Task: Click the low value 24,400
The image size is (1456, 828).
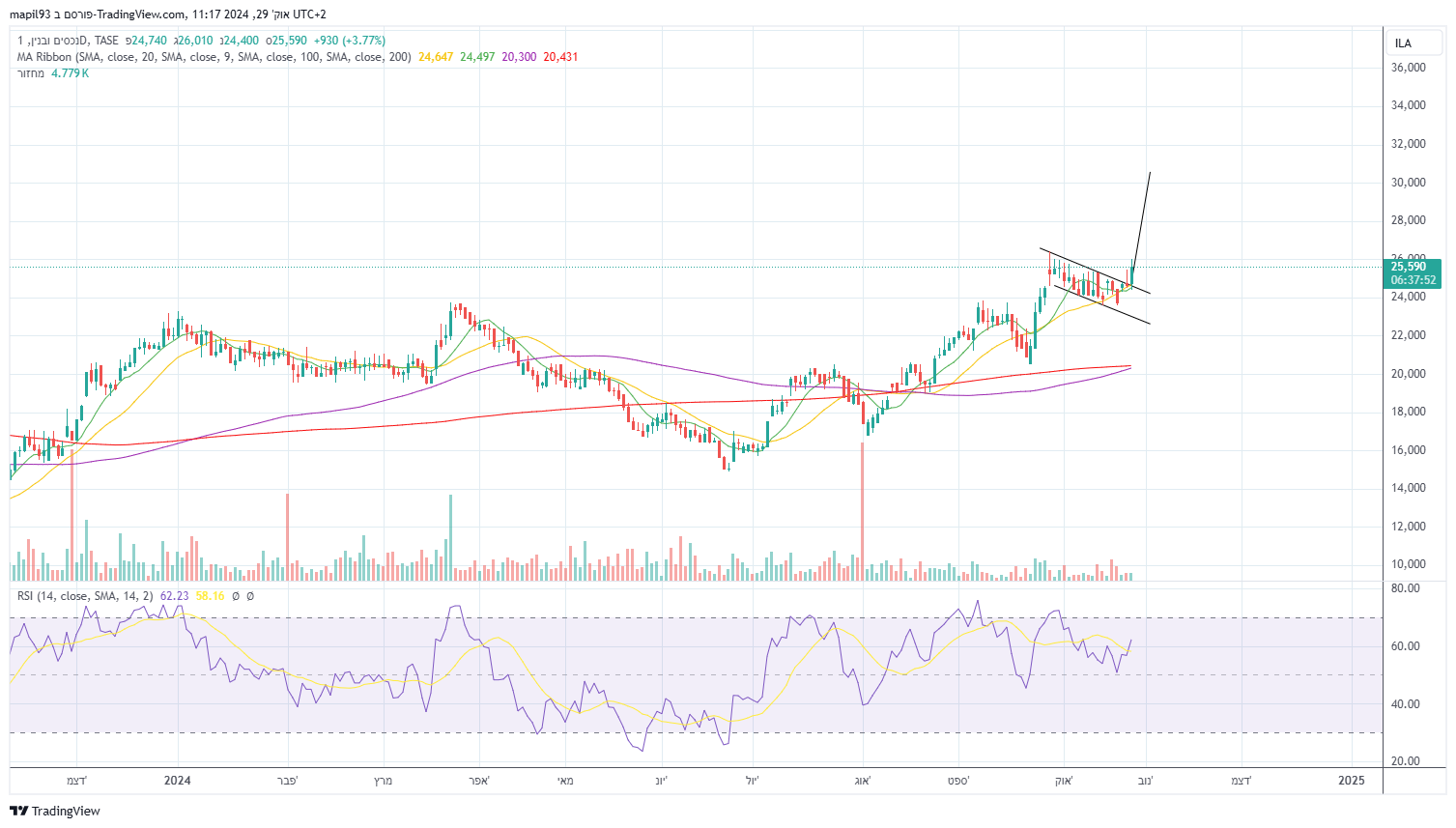Action: (x=242, y=41)
